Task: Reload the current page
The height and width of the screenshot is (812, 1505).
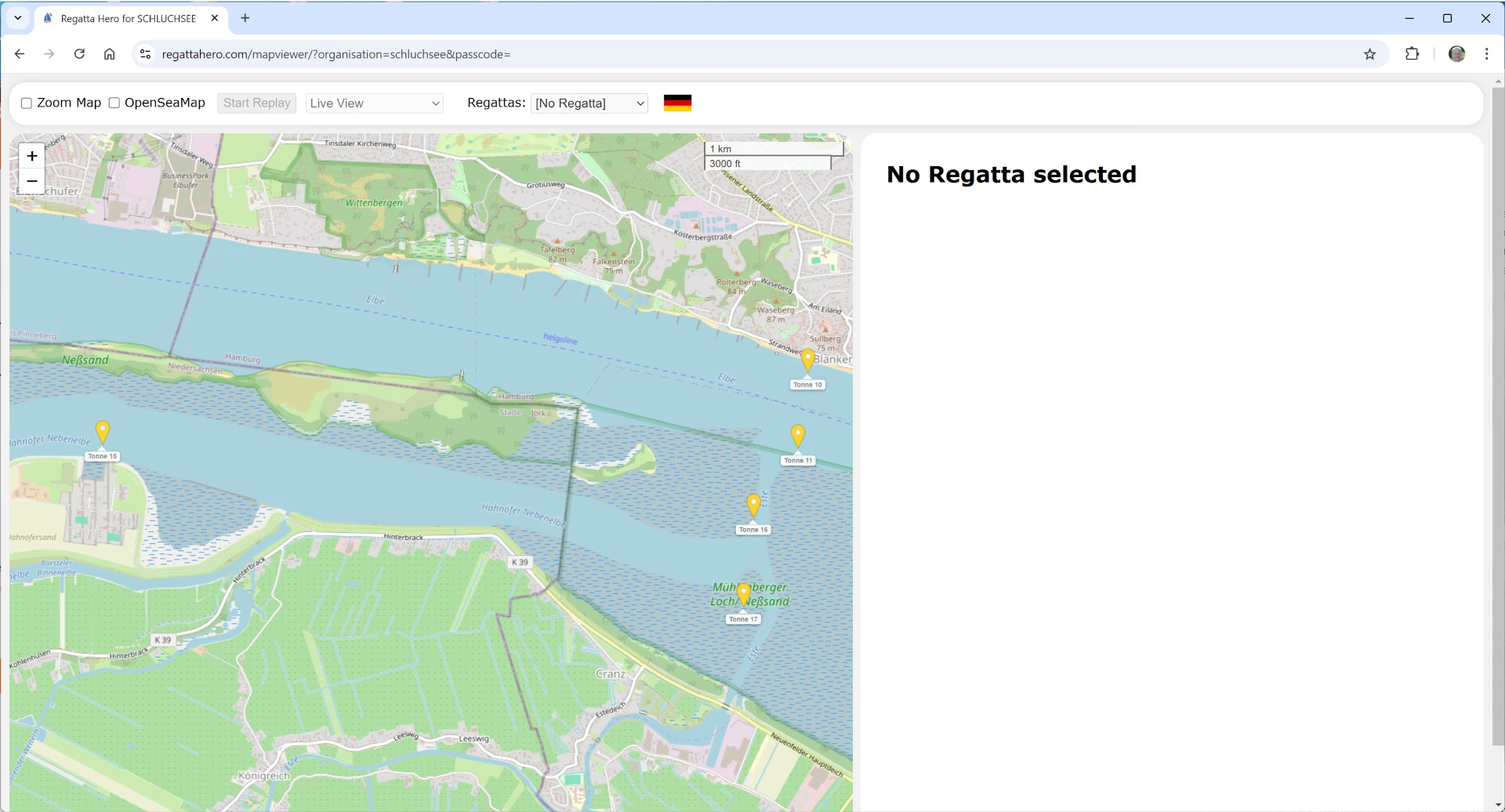Action: pyautogui.click(x=79, y=54)
